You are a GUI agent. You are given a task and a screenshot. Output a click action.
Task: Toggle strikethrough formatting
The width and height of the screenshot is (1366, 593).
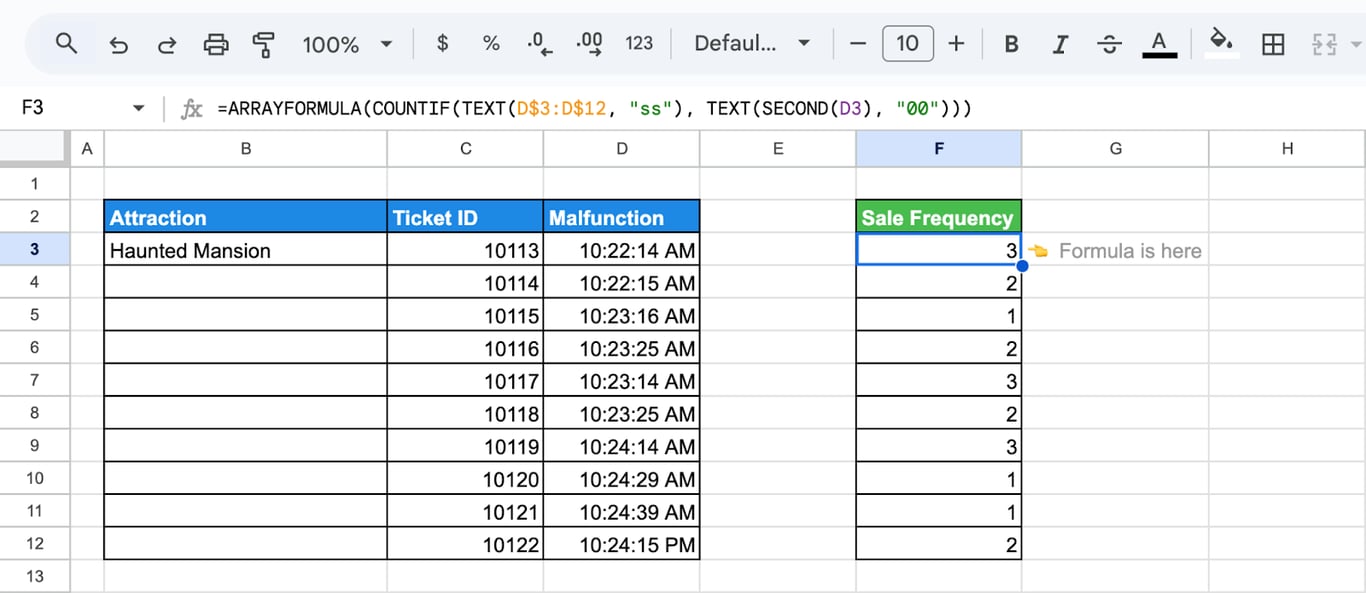(x=1109, y=44)
